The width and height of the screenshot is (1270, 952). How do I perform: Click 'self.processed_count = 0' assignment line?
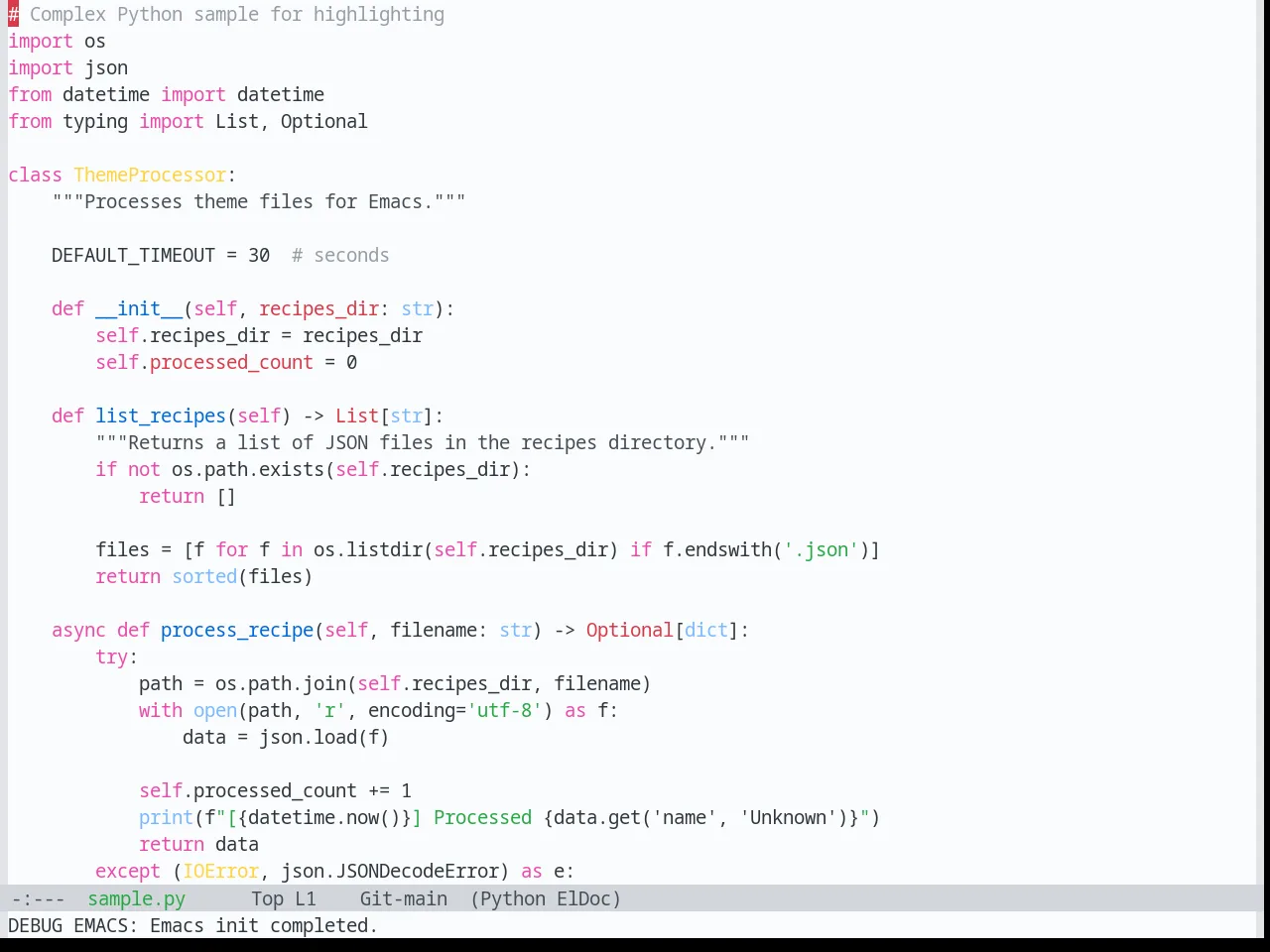[226, 362]
